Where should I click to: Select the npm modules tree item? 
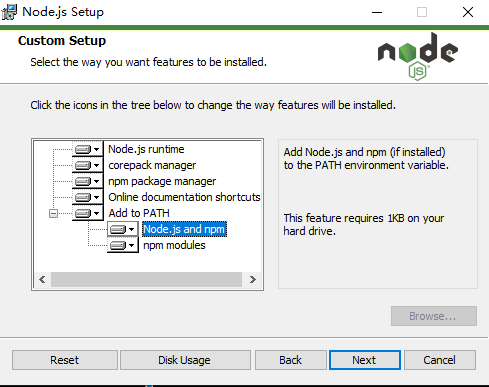click(x=174, y=245)
